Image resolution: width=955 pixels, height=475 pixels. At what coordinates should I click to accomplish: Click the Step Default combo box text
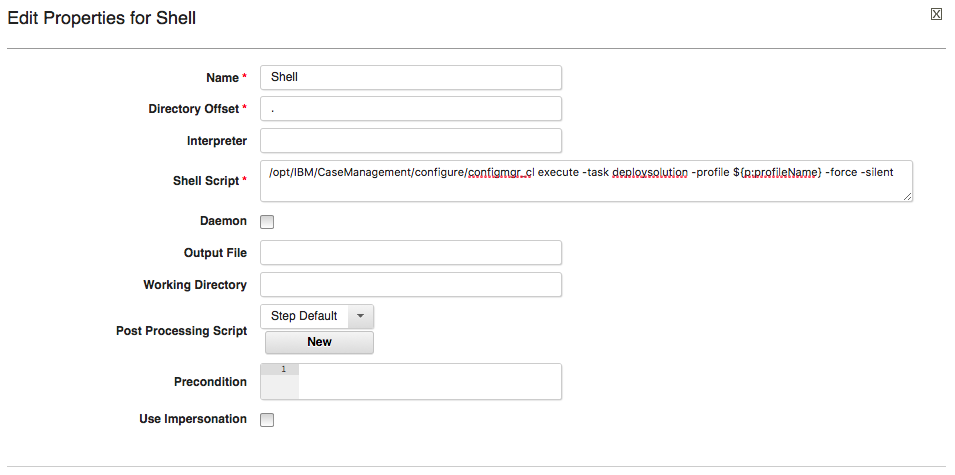[304, 316]
